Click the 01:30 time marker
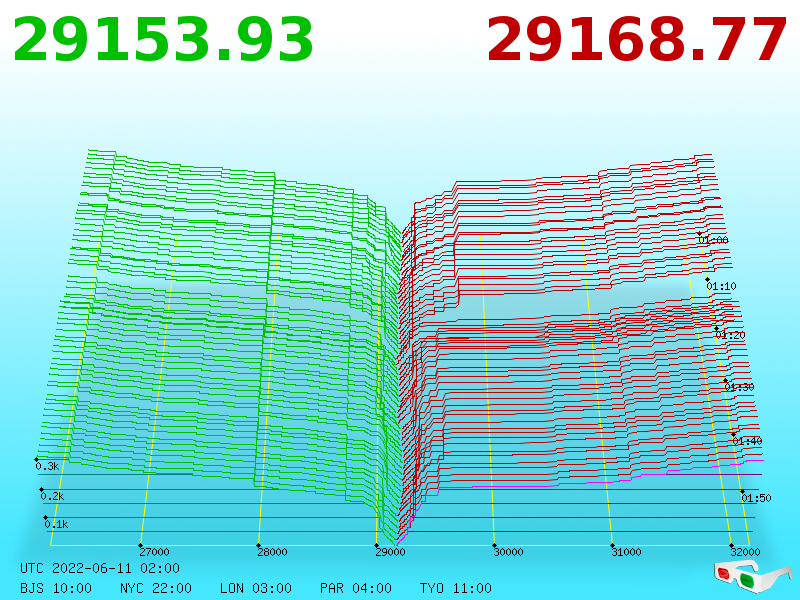 coord(739,387)
